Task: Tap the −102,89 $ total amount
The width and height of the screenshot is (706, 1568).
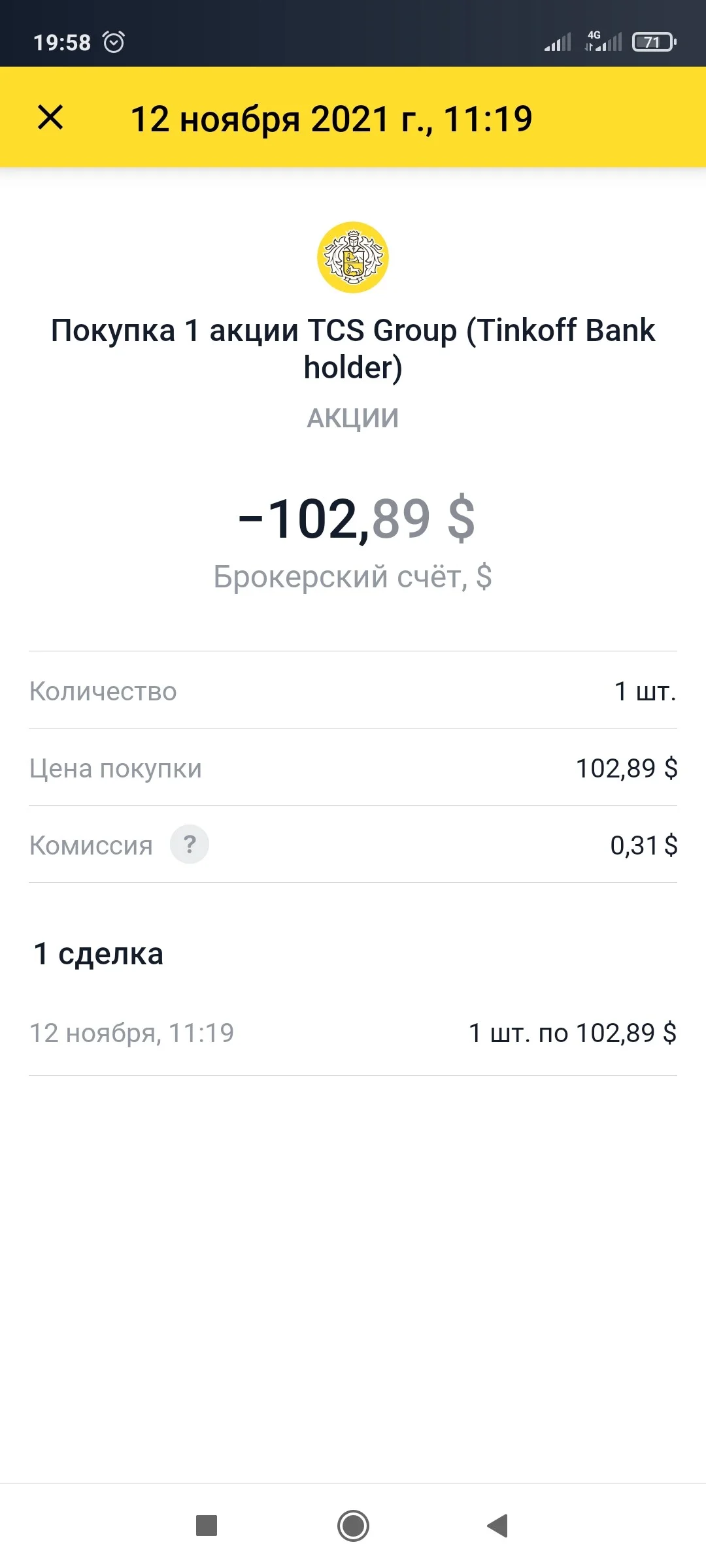Action: [357, 519]
